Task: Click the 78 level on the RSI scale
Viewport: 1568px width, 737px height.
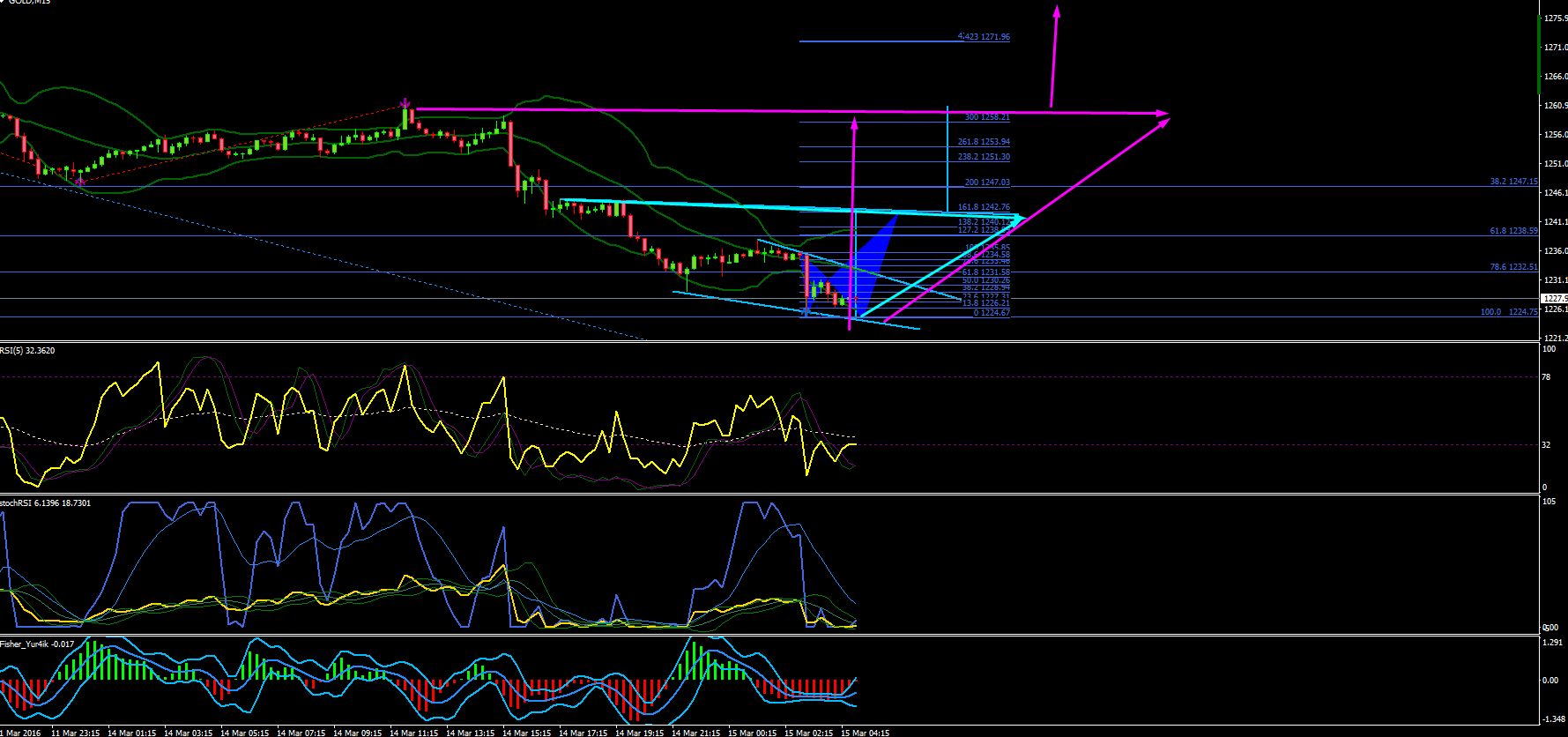Action: tap(1546, 377)
